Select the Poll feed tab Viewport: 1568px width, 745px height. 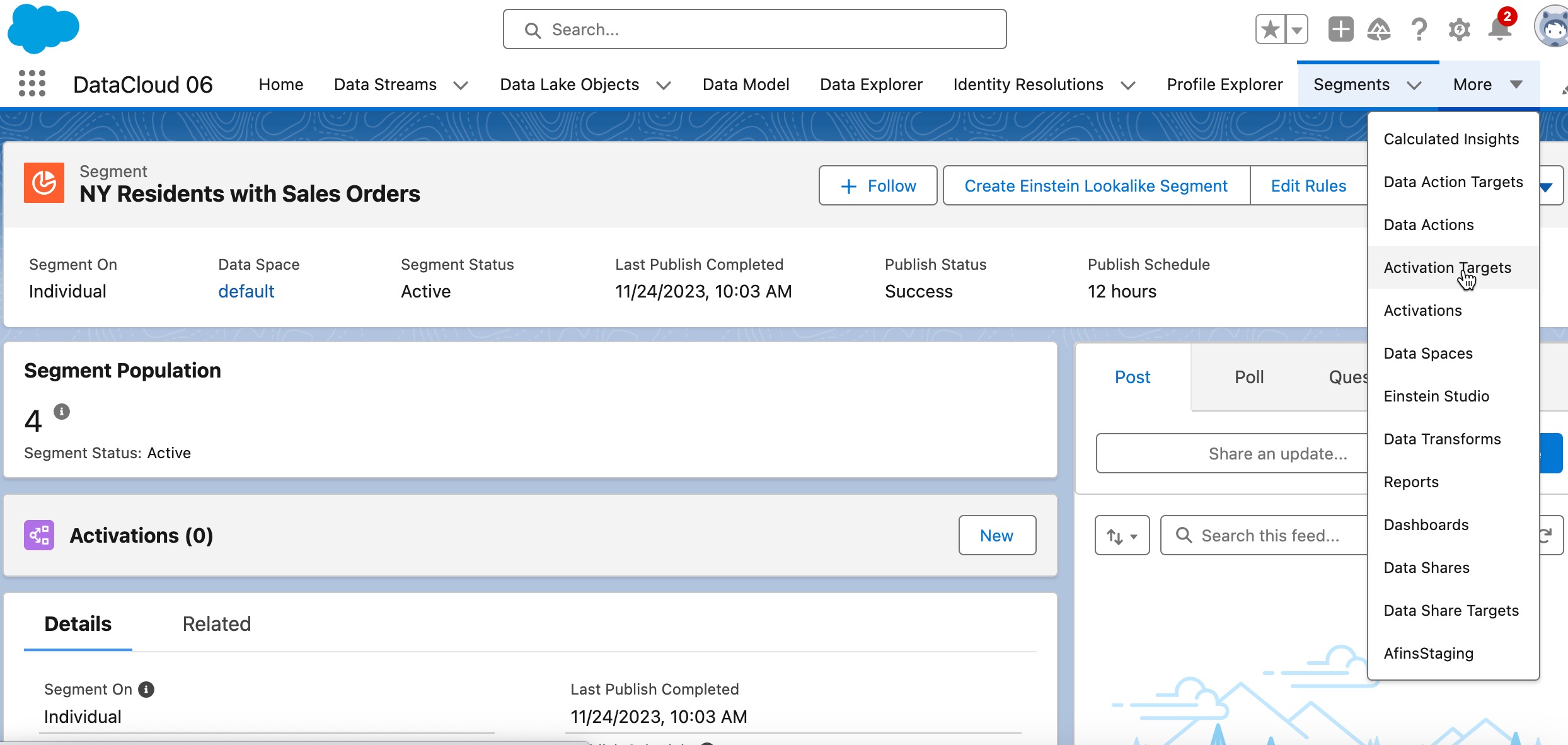click(x=1248, y=377)
